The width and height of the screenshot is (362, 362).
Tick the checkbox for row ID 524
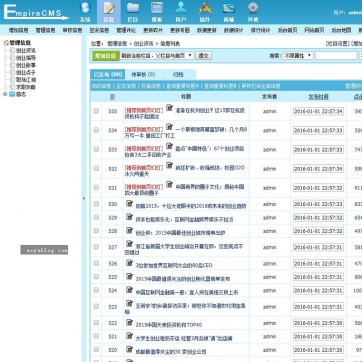(x=96, y=290)
